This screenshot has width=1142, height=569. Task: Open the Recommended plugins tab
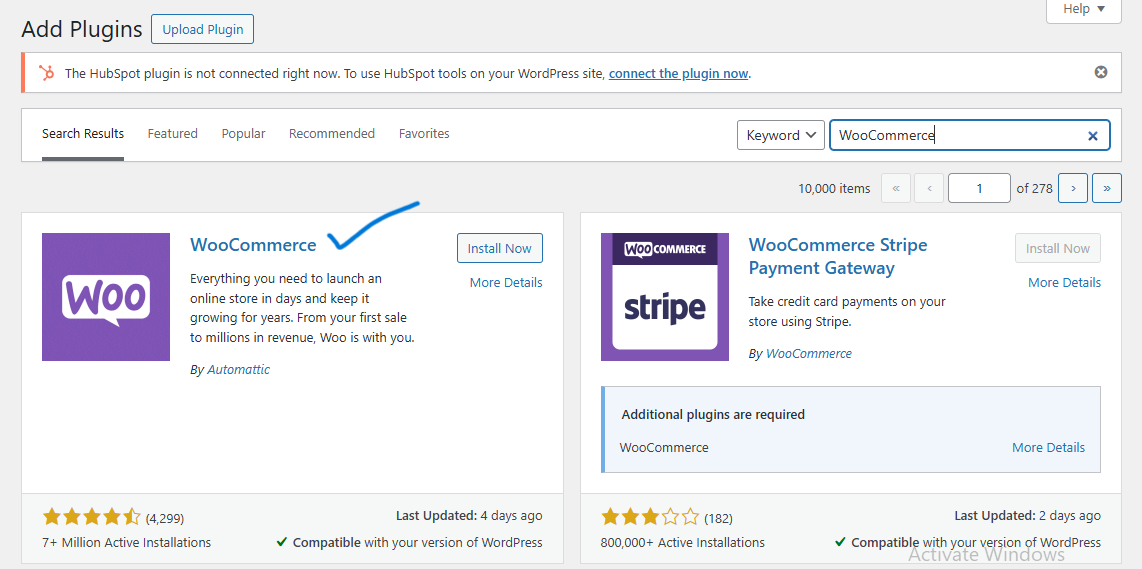point(332,134)
